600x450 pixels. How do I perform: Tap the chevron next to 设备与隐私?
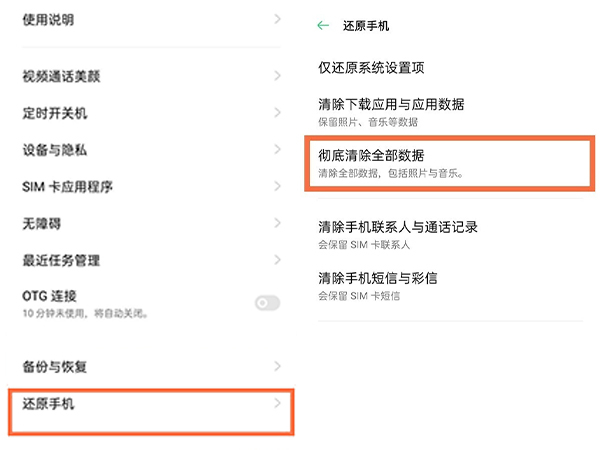(277, 150)
